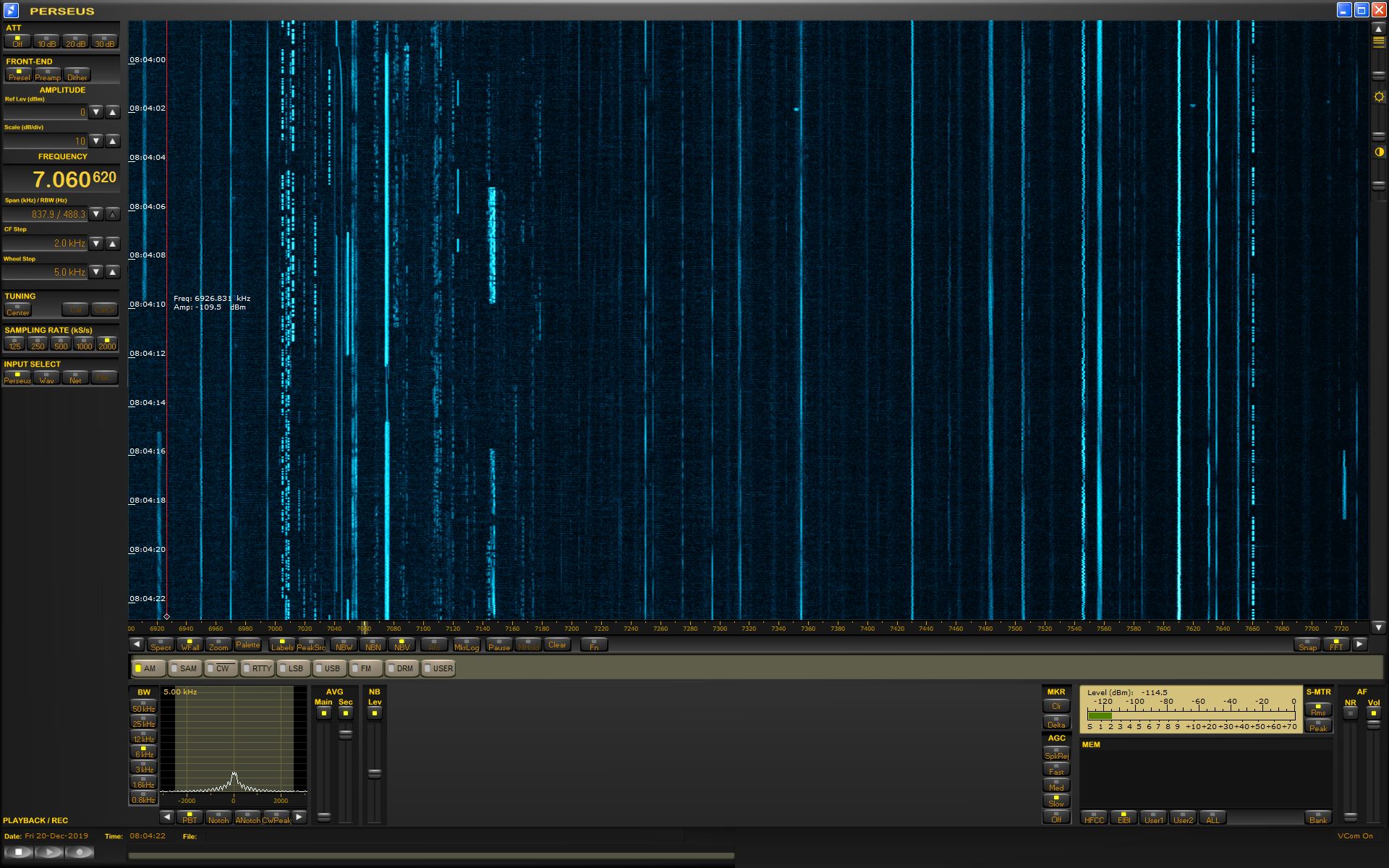Screen dimensions: 1389x868
Task: Enable the Notch filter toggle
Action: click(218, 817)
